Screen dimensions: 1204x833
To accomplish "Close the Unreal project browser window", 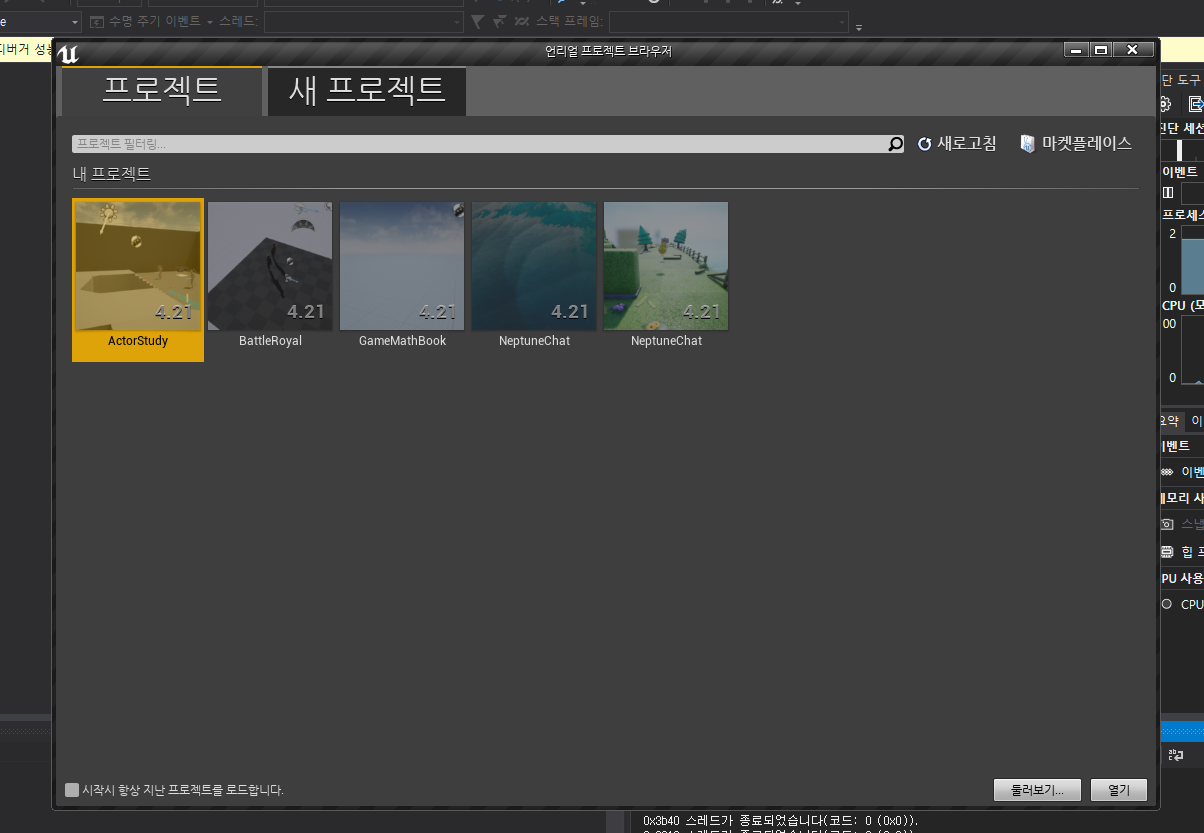I will 1132,50.
